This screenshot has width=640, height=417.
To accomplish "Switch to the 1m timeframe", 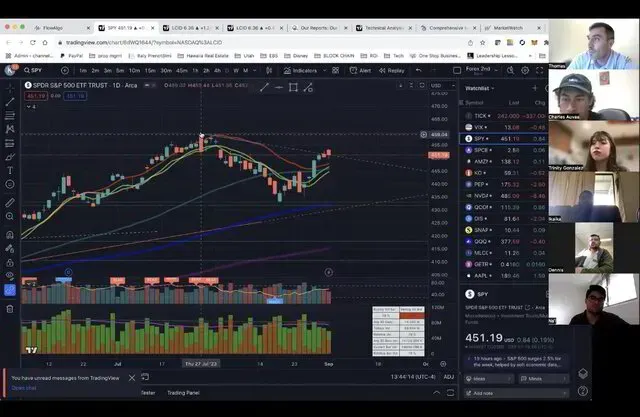I will [83, 71].
